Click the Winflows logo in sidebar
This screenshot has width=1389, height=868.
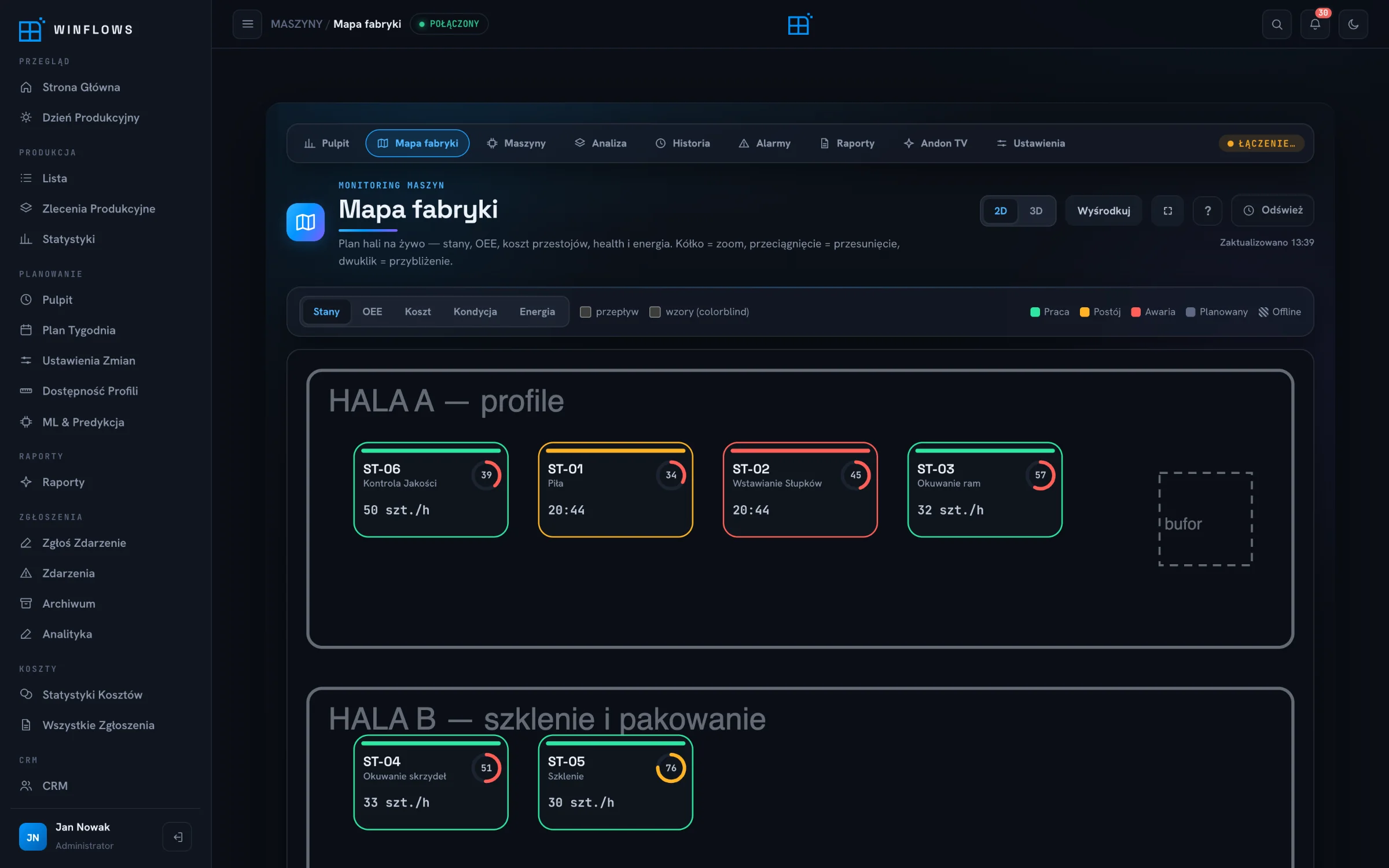pyautogui.click(x=76, y=30)
